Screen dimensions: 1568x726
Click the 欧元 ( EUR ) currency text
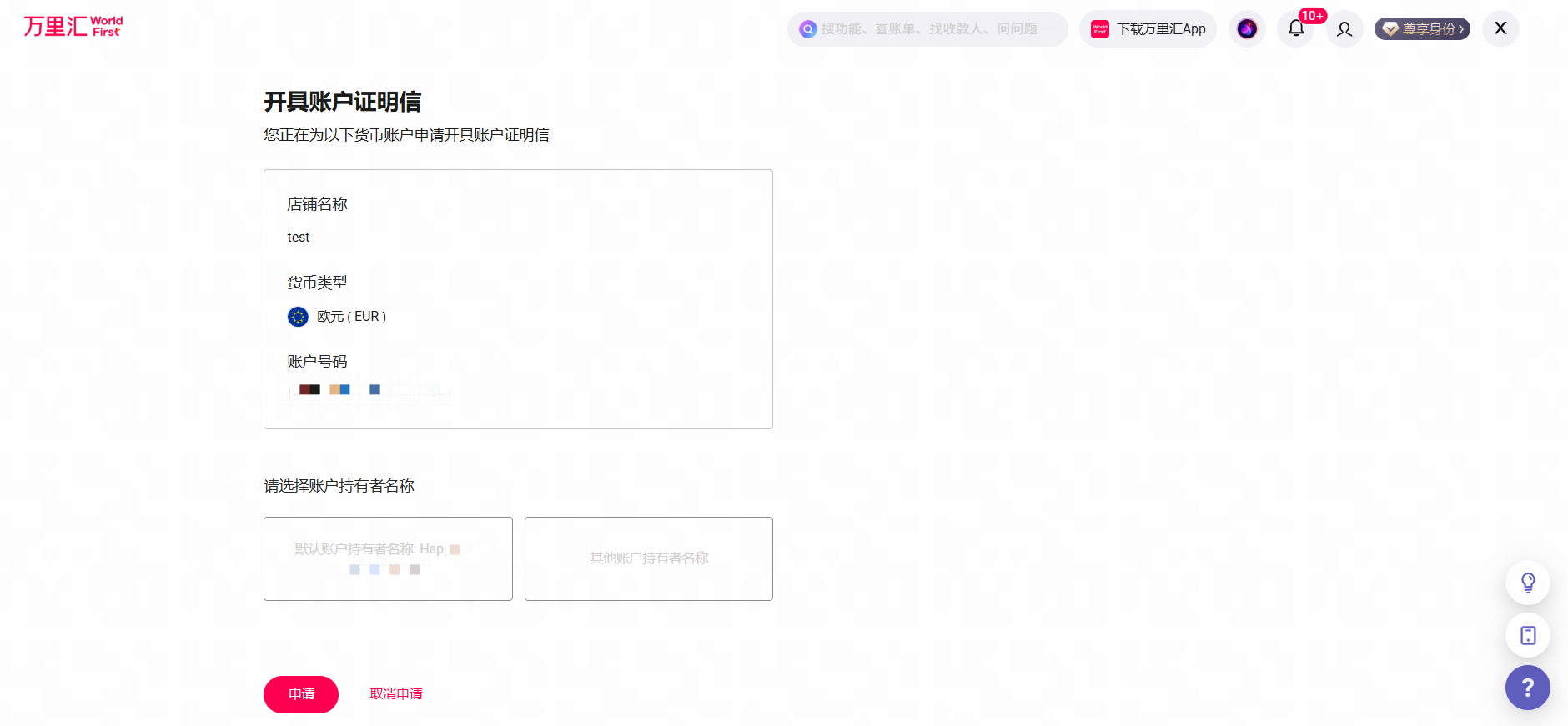tap(352, 317)
